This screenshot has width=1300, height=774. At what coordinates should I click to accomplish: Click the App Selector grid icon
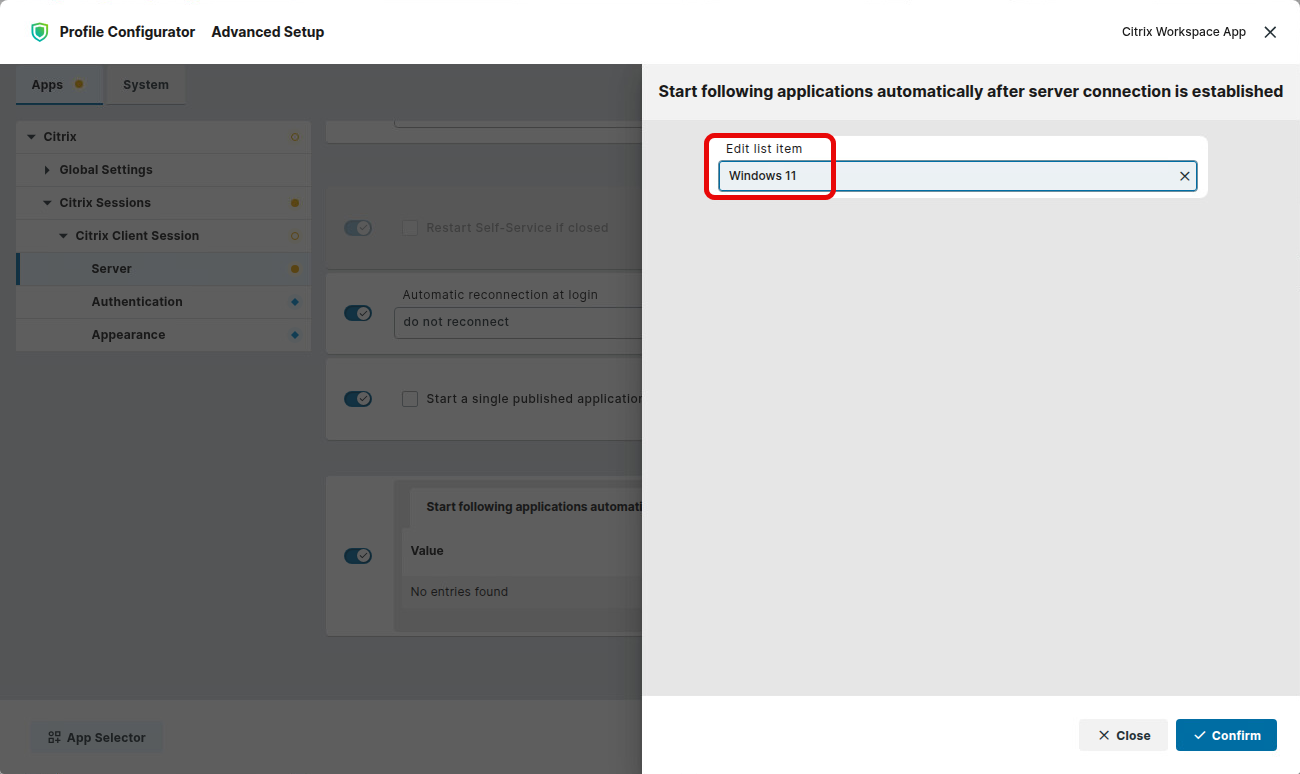[x=54, y=738]
